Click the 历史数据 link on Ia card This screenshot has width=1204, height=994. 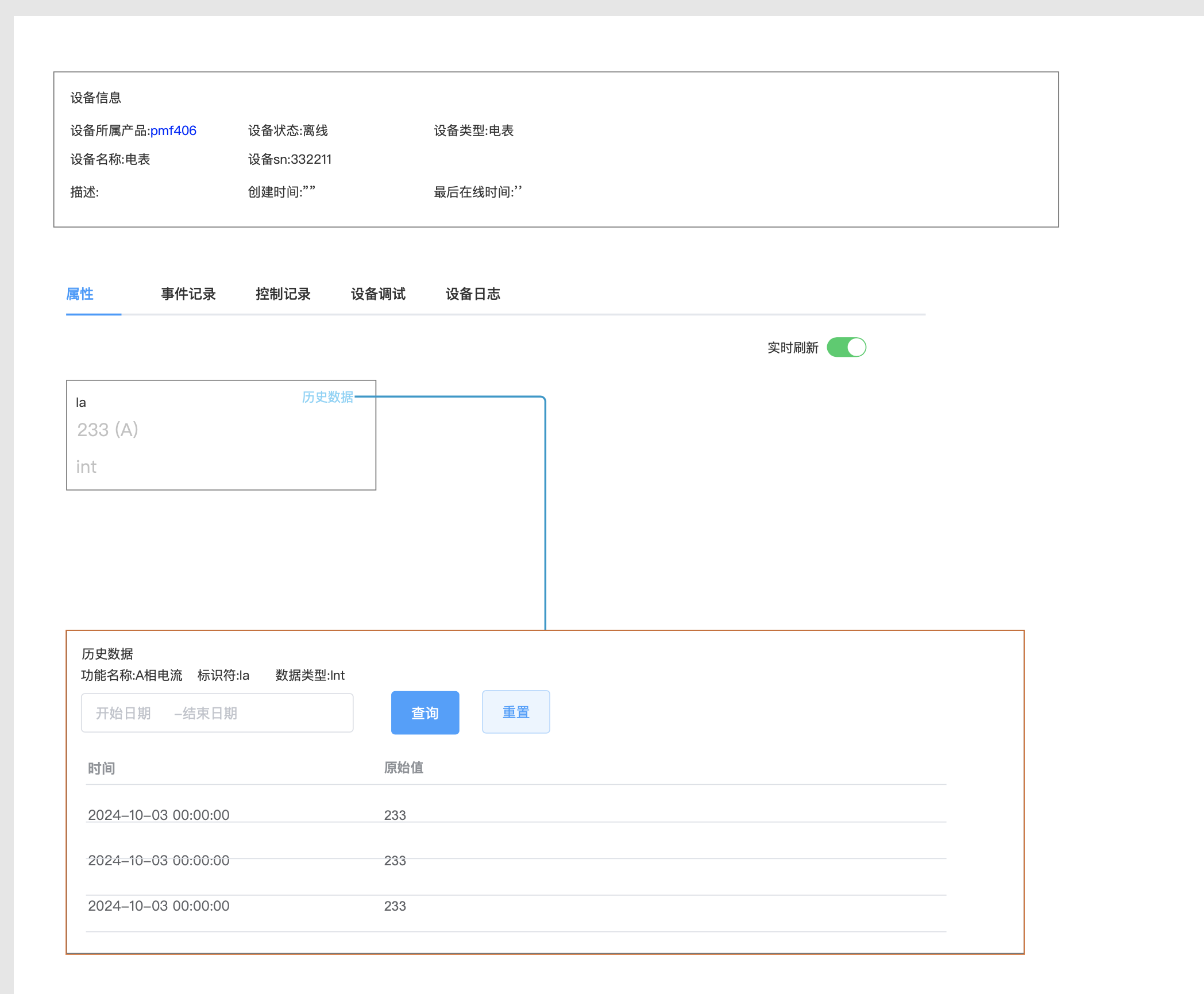327,397
